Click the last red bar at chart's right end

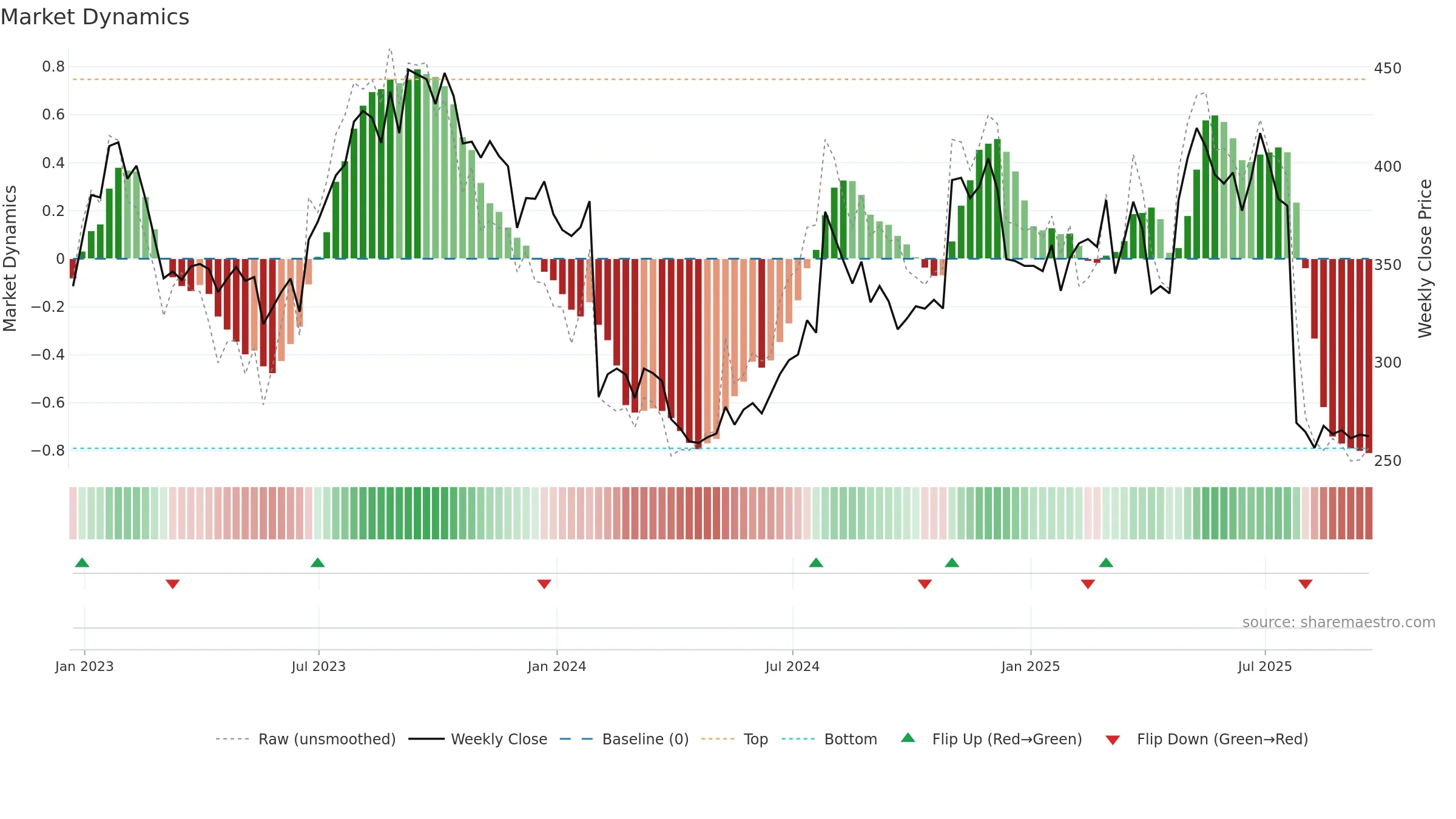(1369, 356)
